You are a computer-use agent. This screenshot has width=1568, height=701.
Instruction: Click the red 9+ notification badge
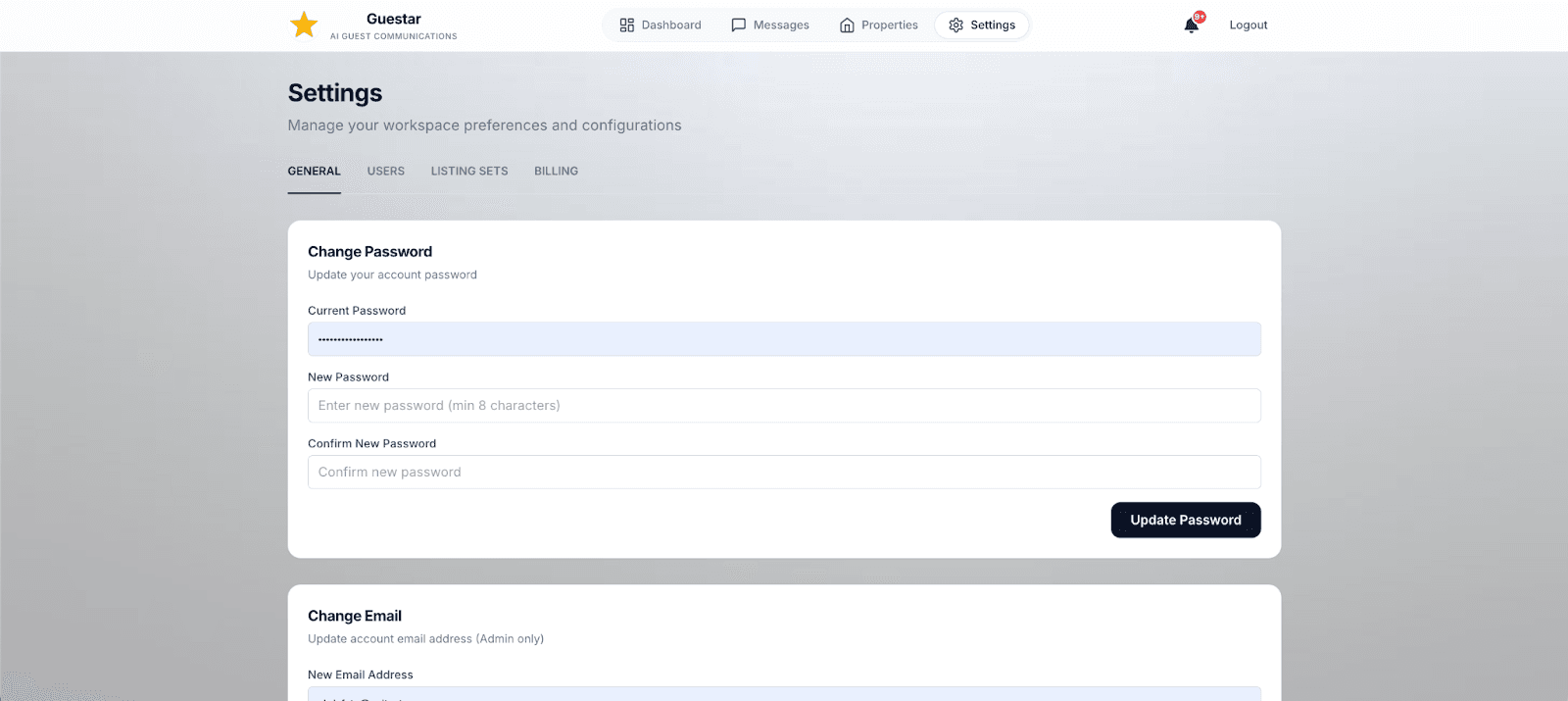[1200, 17]
